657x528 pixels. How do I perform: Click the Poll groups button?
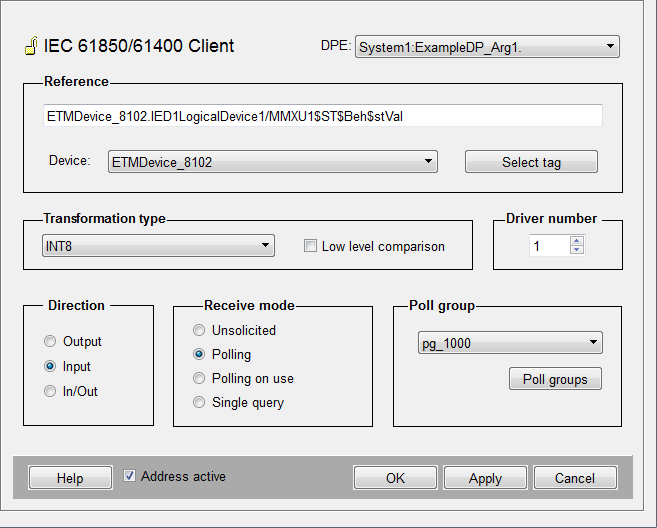point(555,380)
